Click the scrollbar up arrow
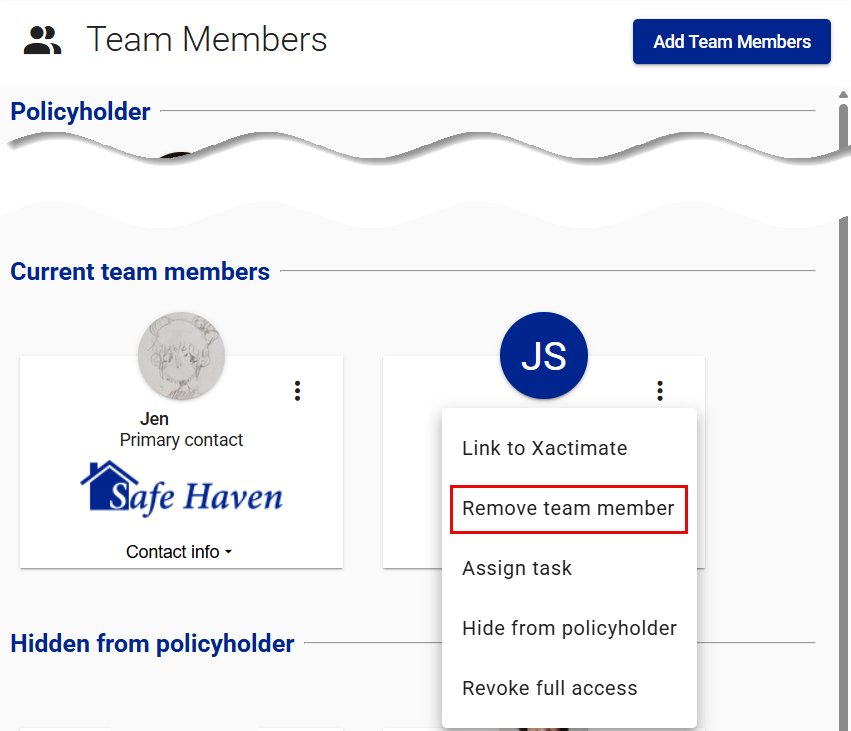The height and width of the screenshot is (731, 851). pyautogui.click(x=843, y=95)
